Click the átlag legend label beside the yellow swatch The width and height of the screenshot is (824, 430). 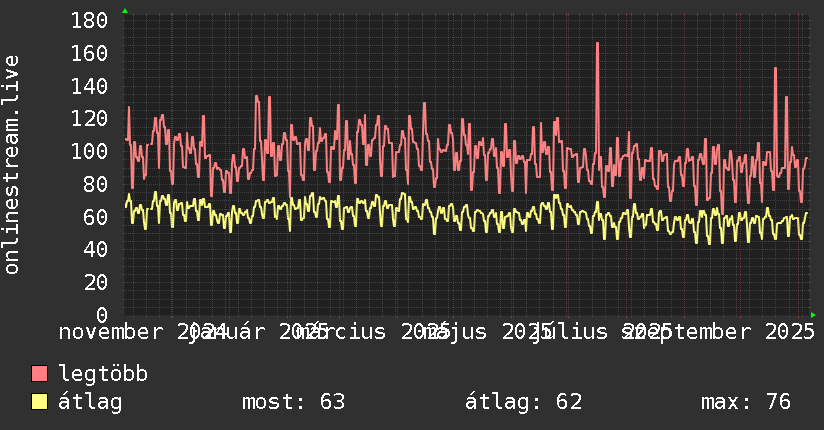pyautogui.click(x=90, y=402)
